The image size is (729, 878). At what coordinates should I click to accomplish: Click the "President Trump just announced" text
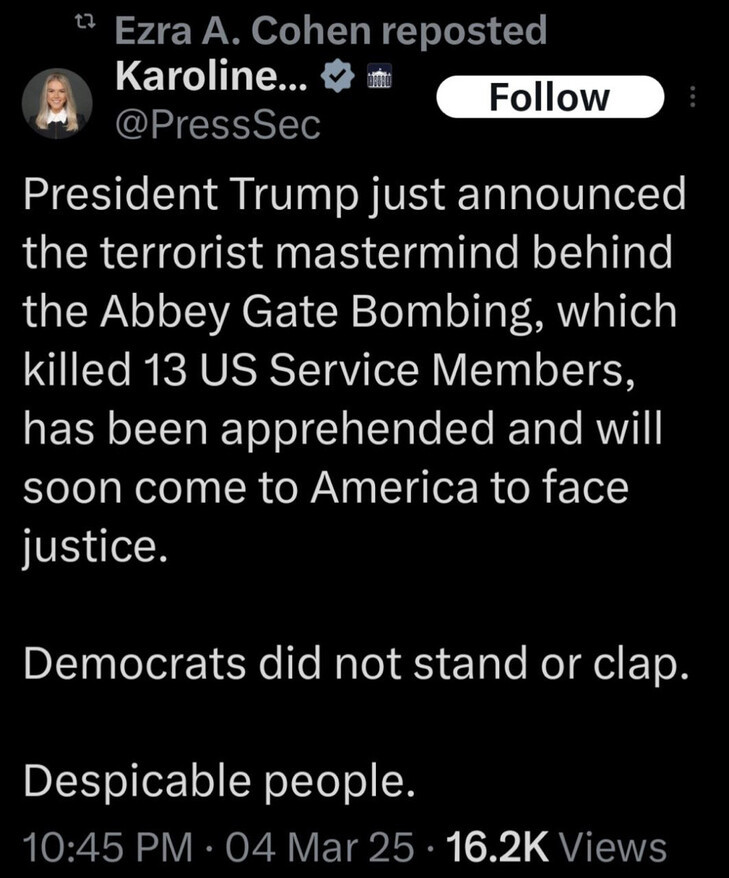(x=354, y=195)
